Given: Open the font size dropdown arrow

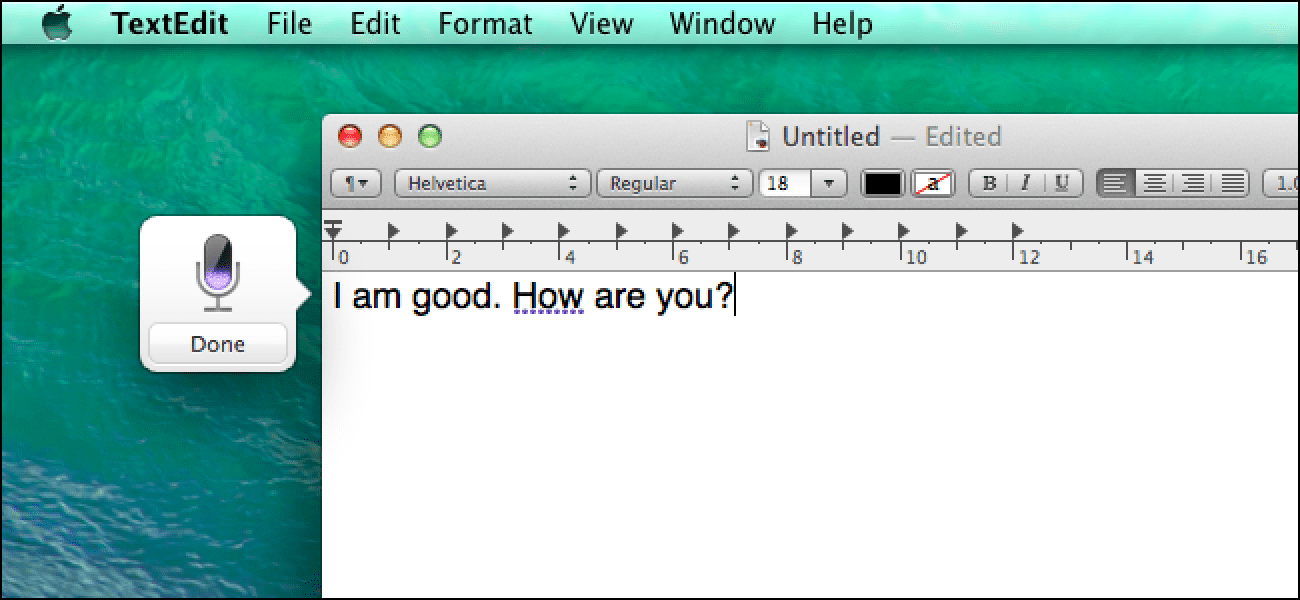Looking at the screenshot, I should pos(829,184).
